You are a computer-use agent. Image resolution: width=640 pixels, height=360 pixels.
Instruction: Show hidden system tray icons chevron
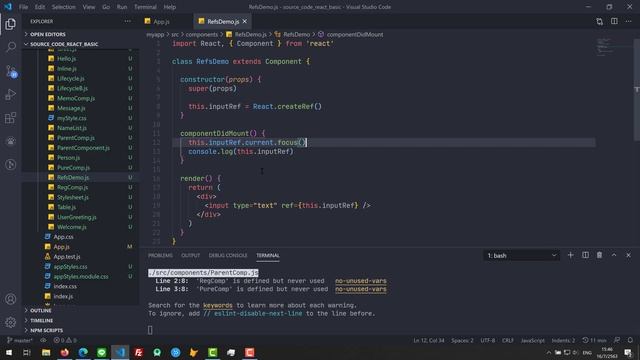click(x=549, y=352)
